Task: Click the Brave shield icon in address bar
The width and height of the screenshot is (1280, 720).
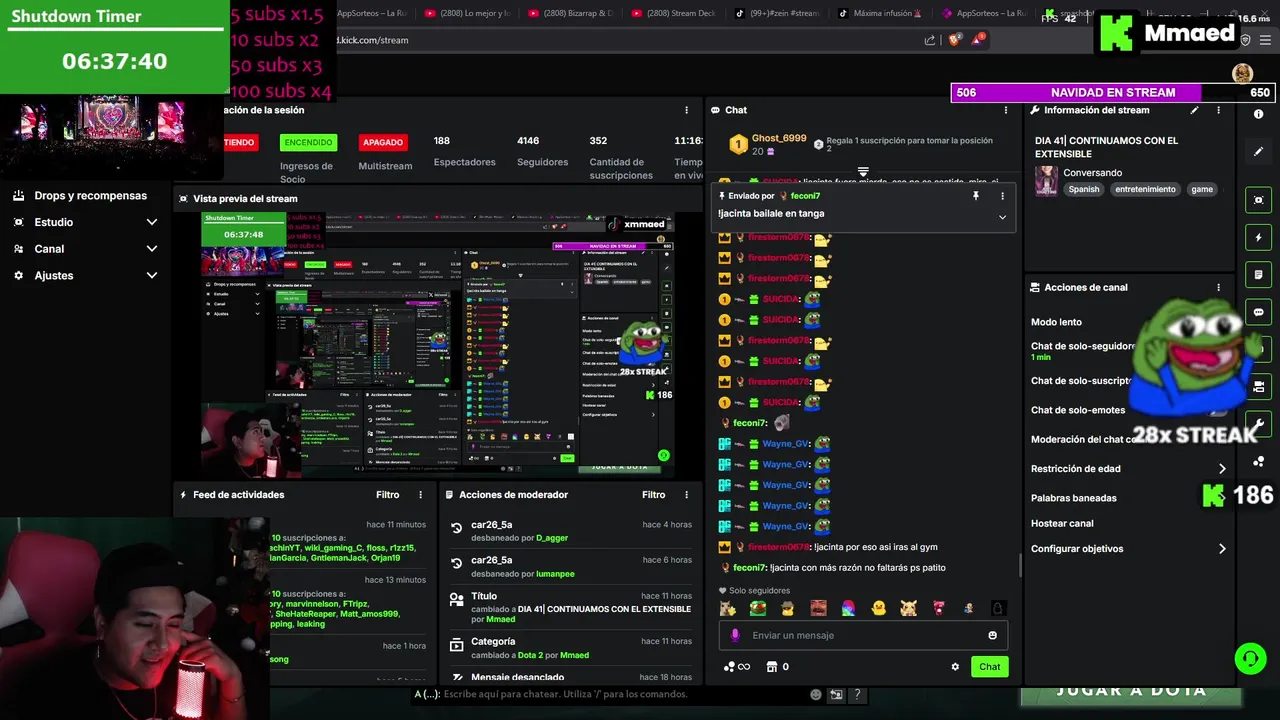Action: click(x=954, y=40)
